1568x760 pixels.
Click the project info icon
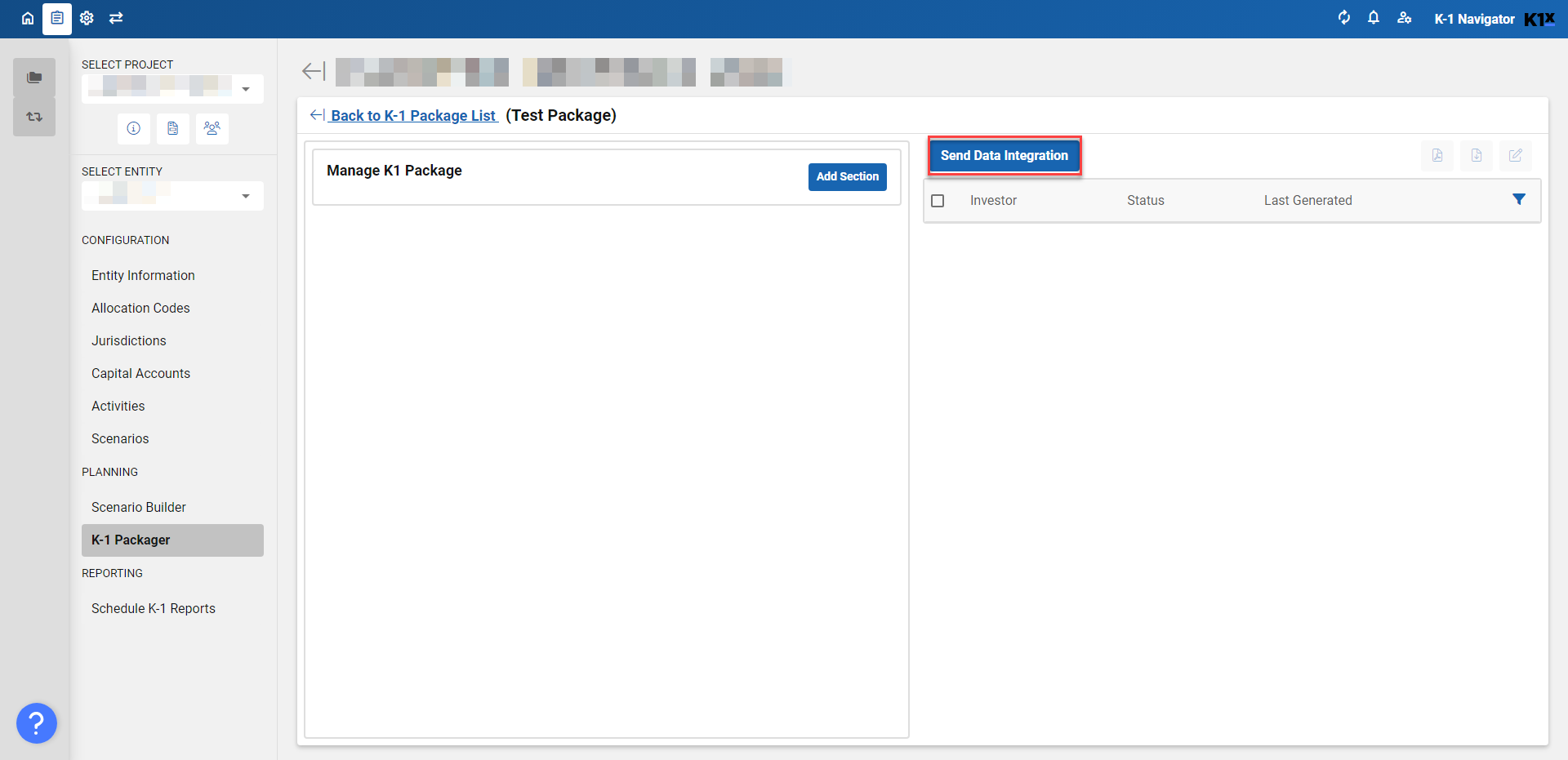[134, 128]
